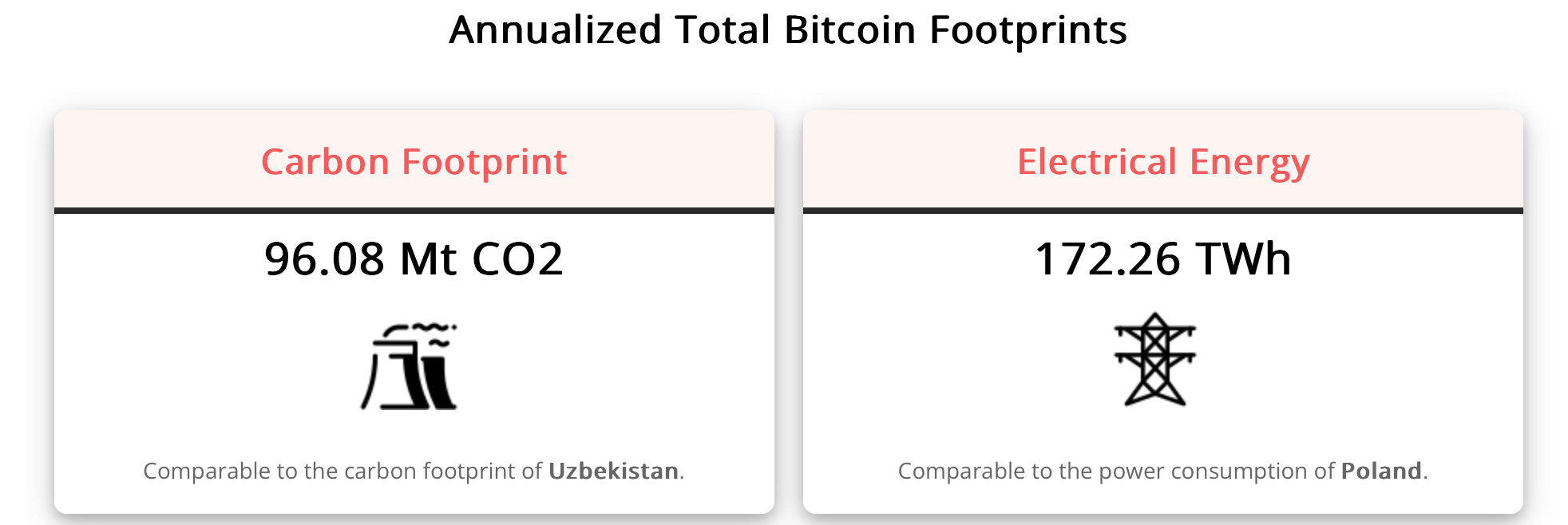Click the bold Uzbekistan country name
1568x525 pixels.
613,471
